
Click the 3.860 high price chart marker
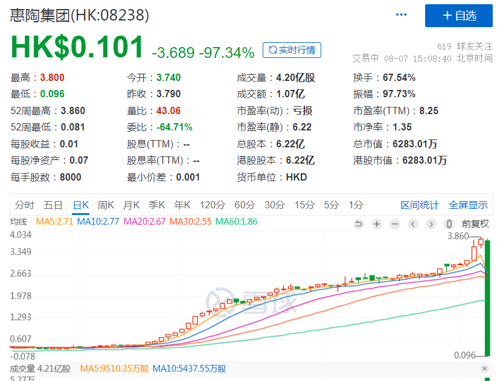(x=458, y=236)
